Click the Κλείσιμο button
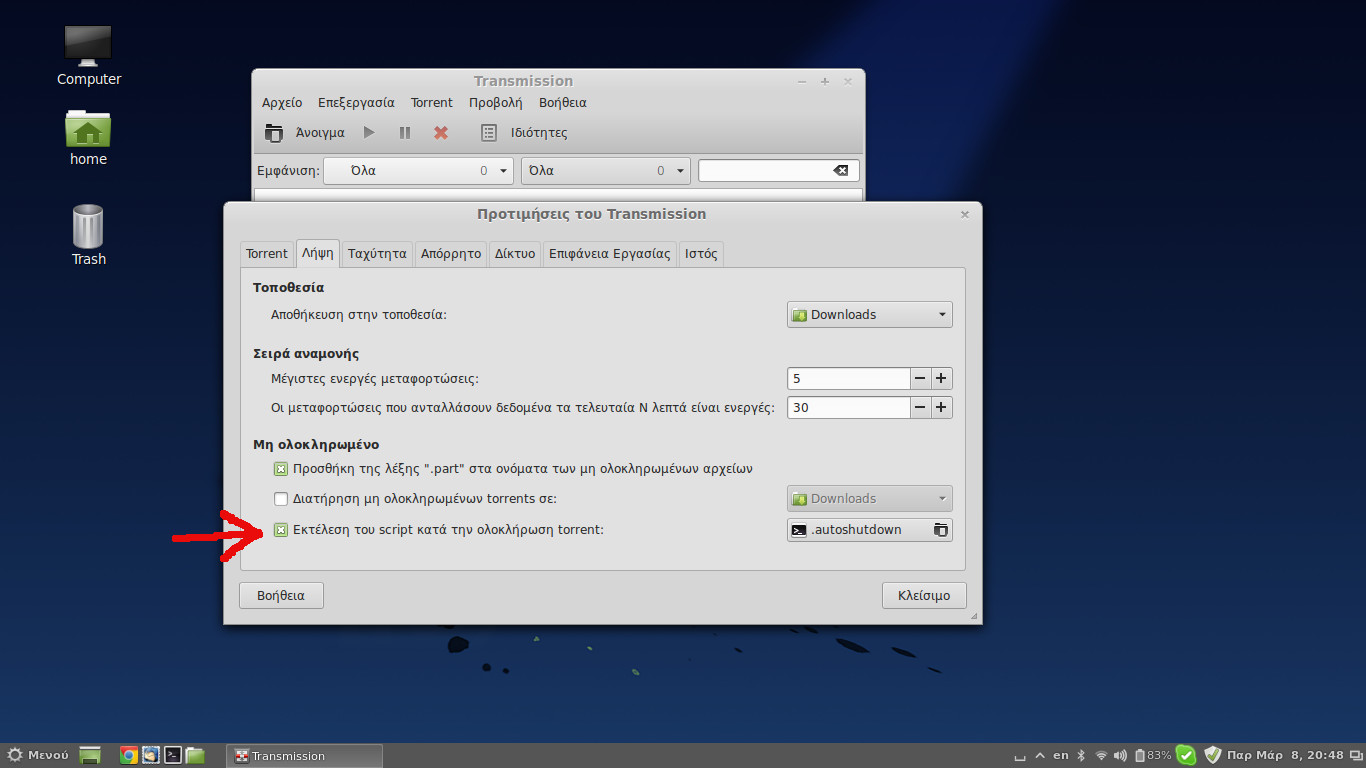Viewport: 1366px width, 768px height. tap(924, 595)
